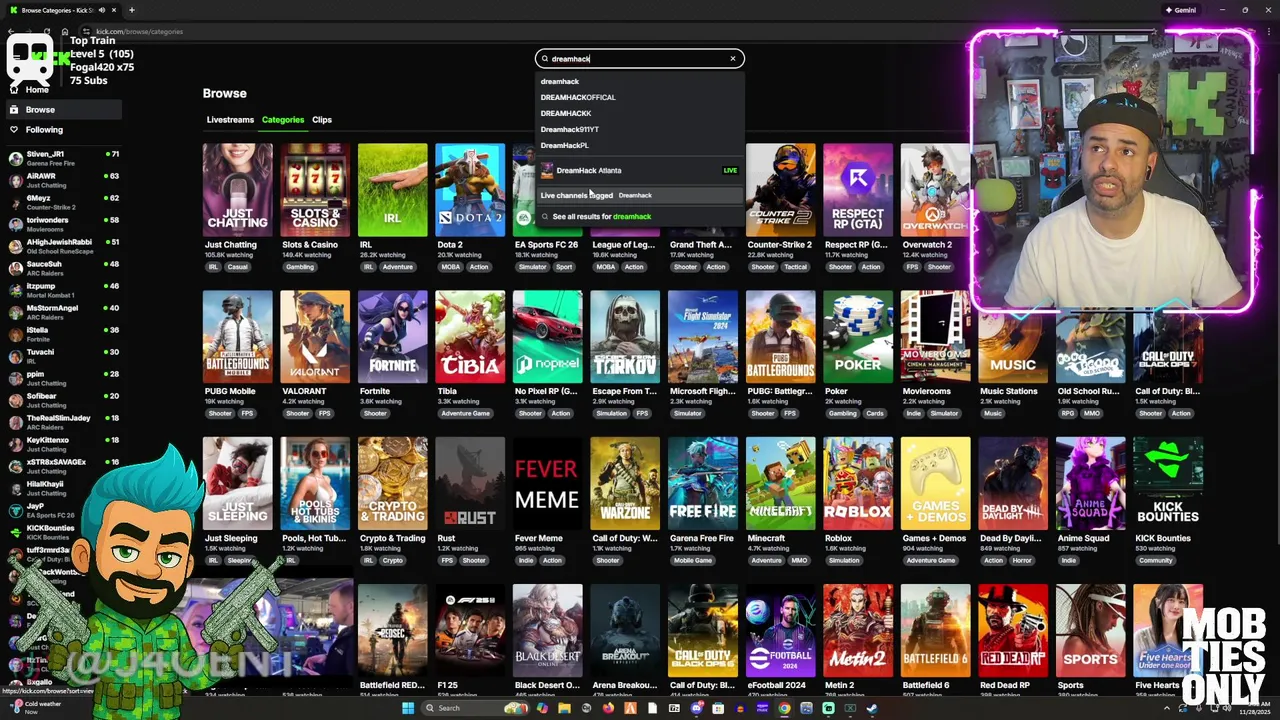
Task: Launch Firefox from the taskbar
Action: [x=608, y=708]
